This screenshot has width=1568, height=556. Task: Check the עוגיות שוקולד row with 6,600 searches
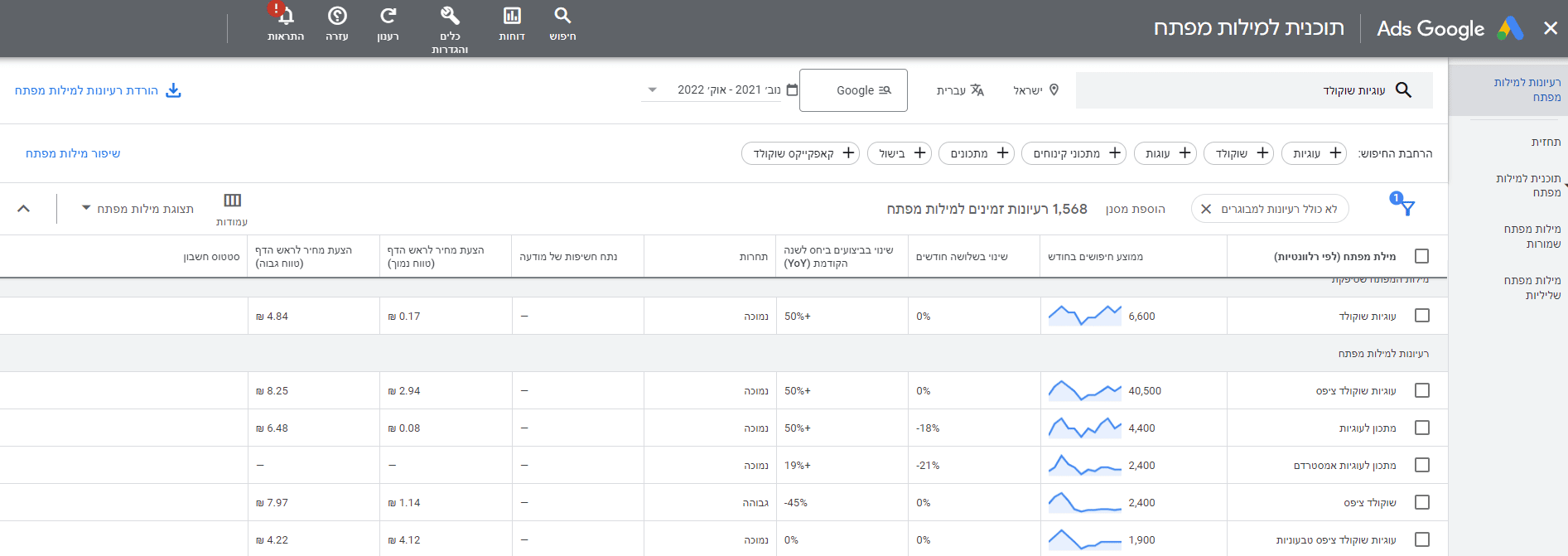[1422, 316]
